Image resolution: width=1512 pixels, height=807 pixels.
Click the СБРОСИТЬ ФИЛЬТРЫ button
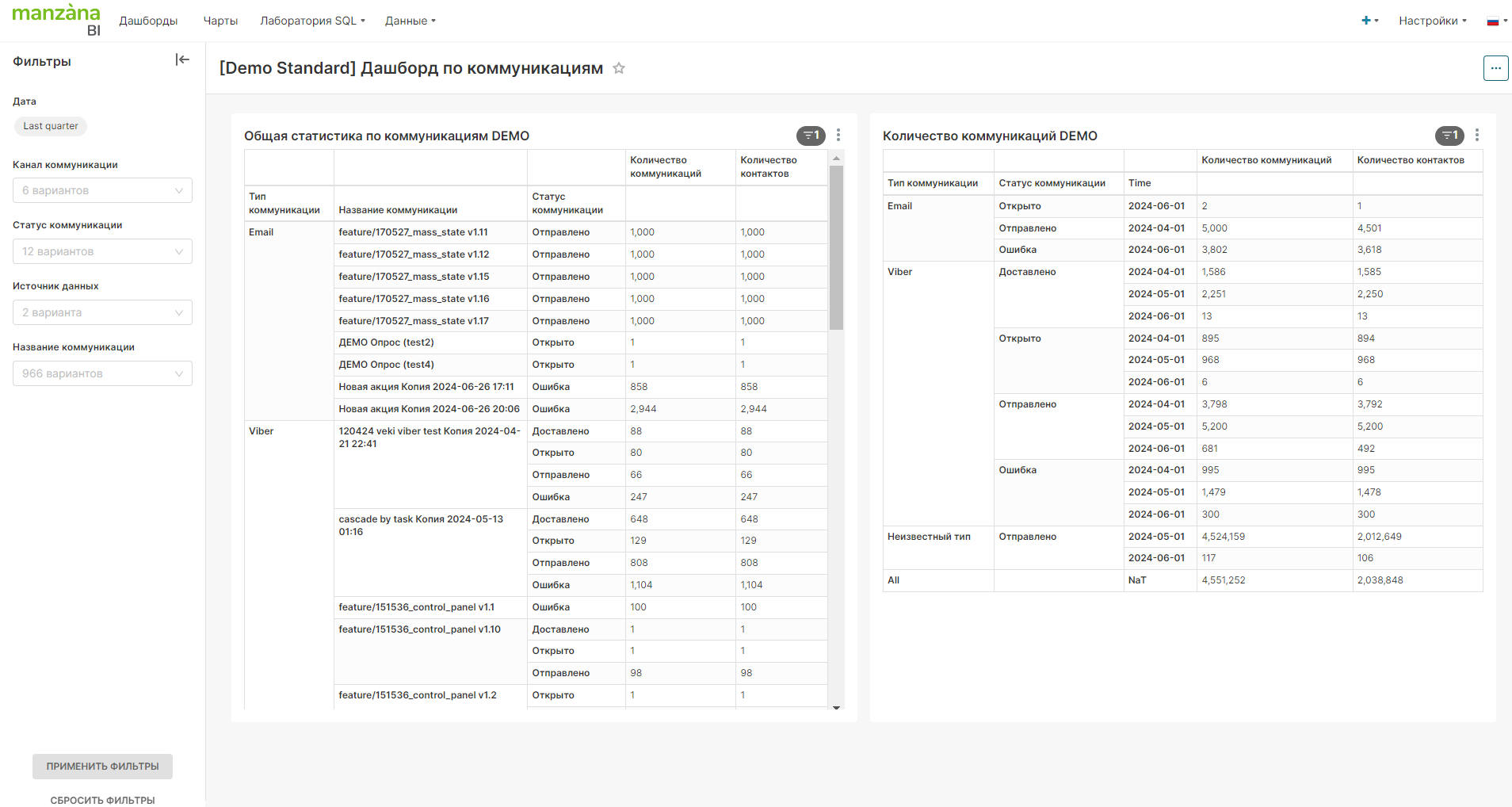tap(102, 800)
